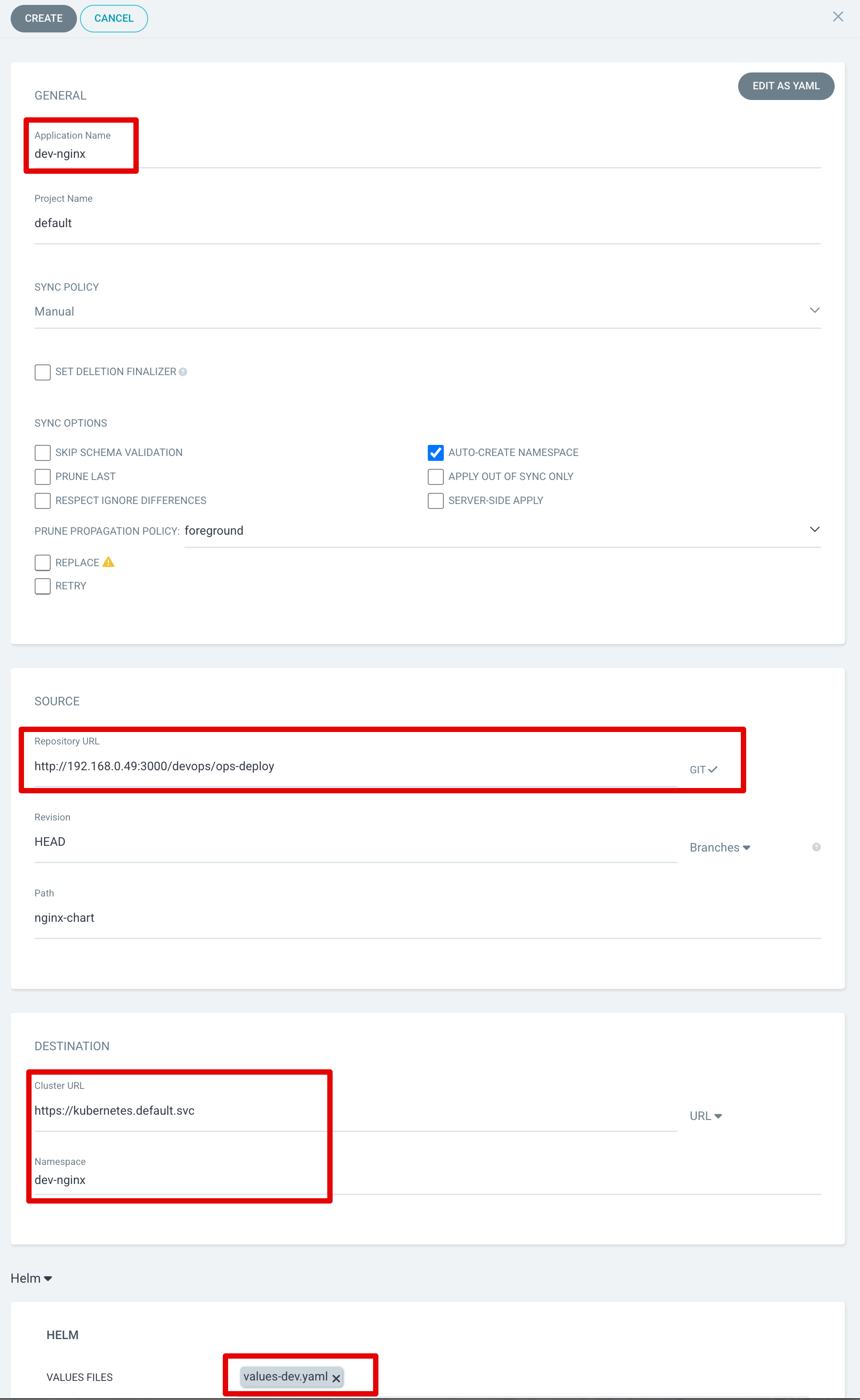Click the CREATE button
The width and height of the screenshot is (860, 1400).
point(44,18)
